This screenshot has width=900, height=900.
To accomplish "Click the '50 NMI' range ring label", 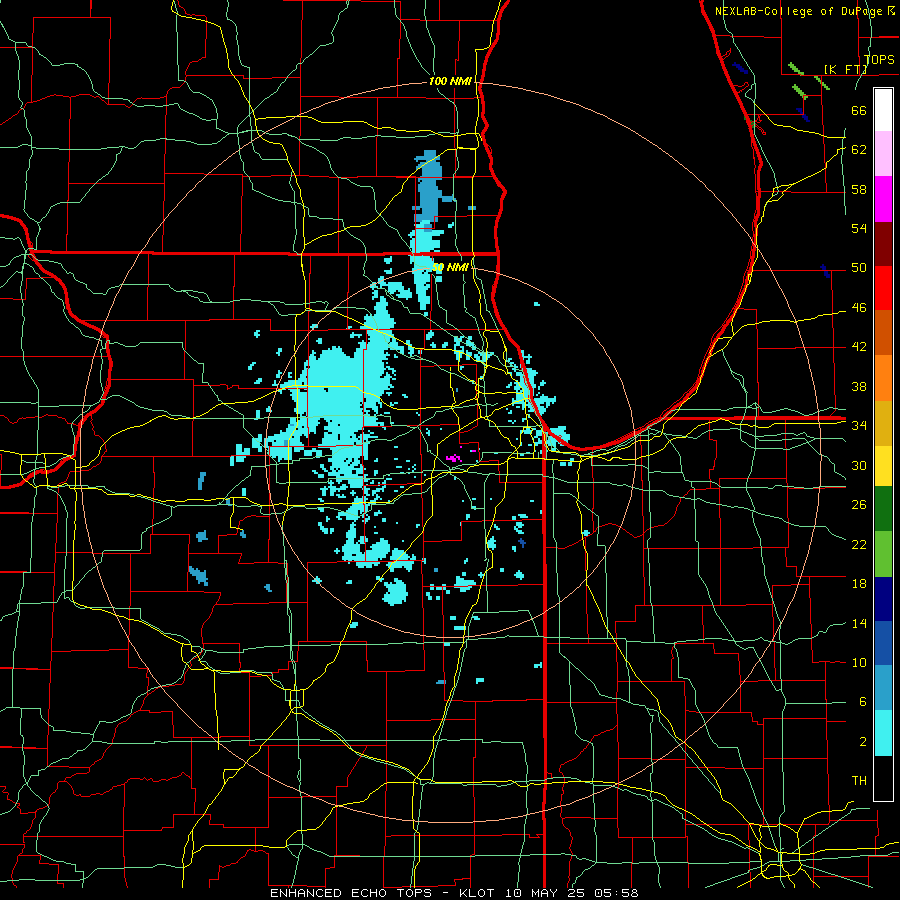I will coord(450,267).
